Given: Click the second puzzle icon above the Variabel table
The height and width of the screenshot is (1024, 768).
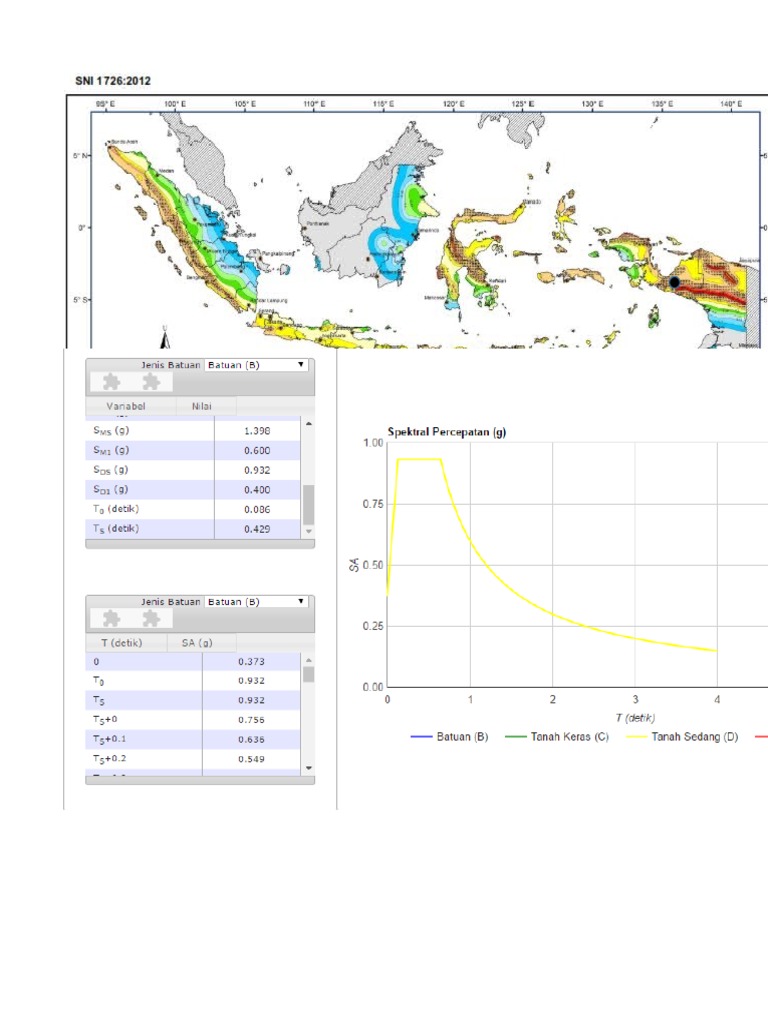Looking at the screenshot, I should [150, 382].
